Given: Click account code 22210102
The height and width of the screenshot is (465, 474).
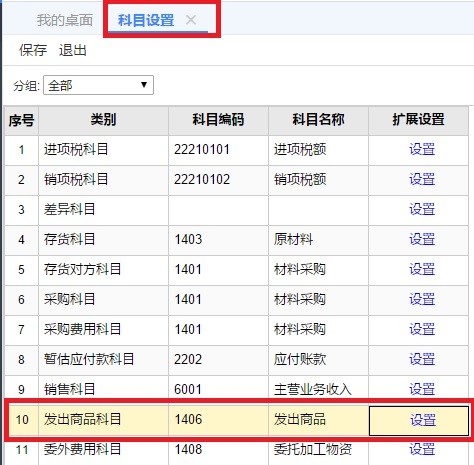Looking at the screenshot, I should (202, 179).
